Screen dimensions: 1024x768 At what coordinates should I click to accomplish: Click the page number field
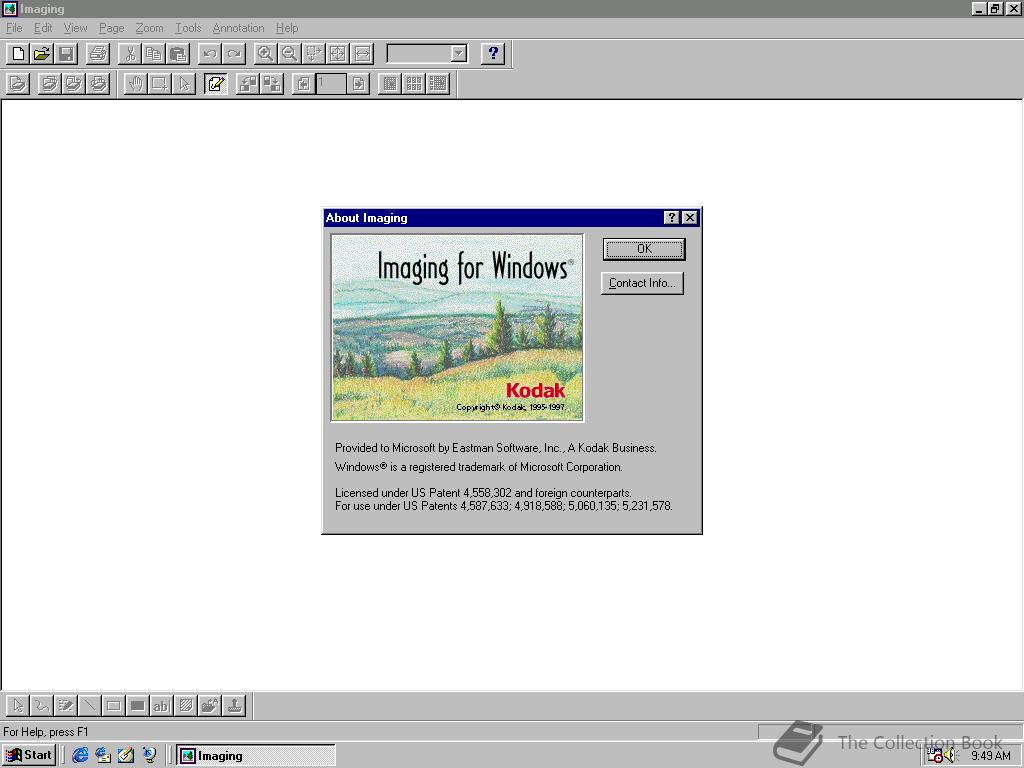coord(331,84)
